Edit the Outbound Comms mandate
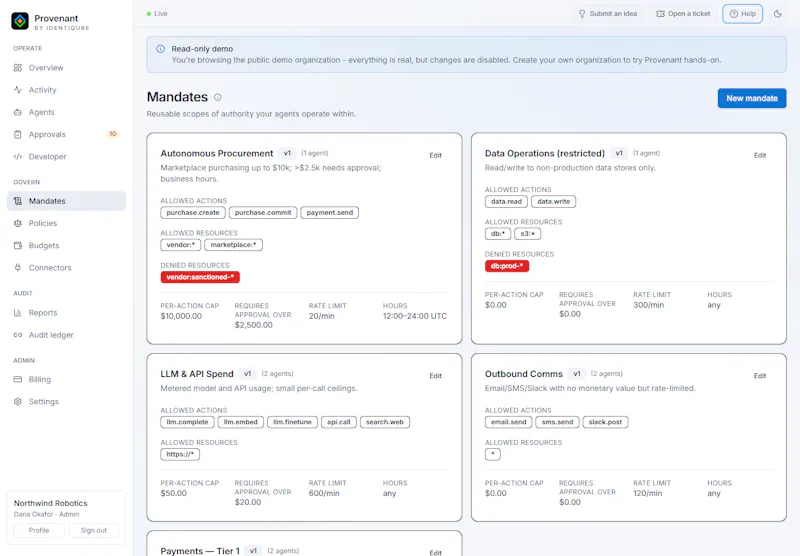This screenshot has height=556, width=800. (760, 376)
